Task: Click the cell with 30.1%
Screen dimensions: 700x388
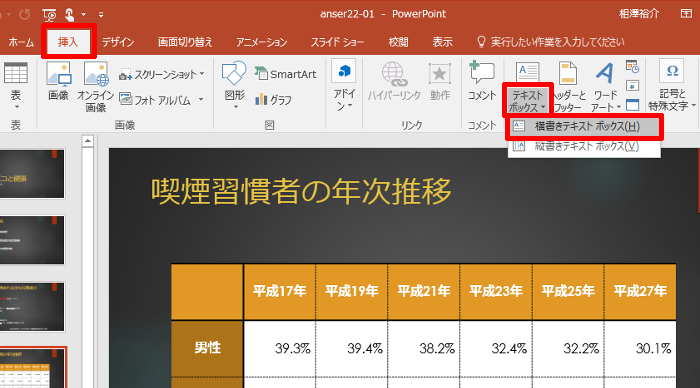Action: (640, 348)
